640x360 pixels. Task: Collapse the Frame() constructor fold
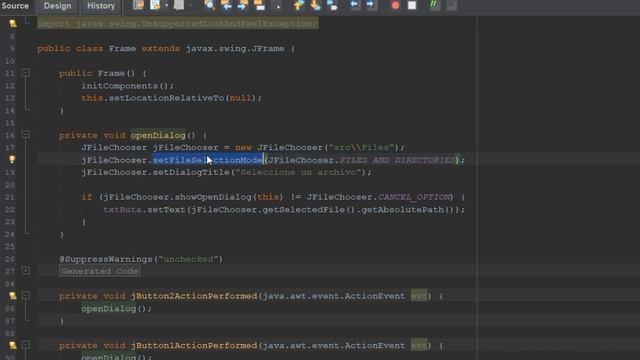pyautogui.click(x=26, y=73)
